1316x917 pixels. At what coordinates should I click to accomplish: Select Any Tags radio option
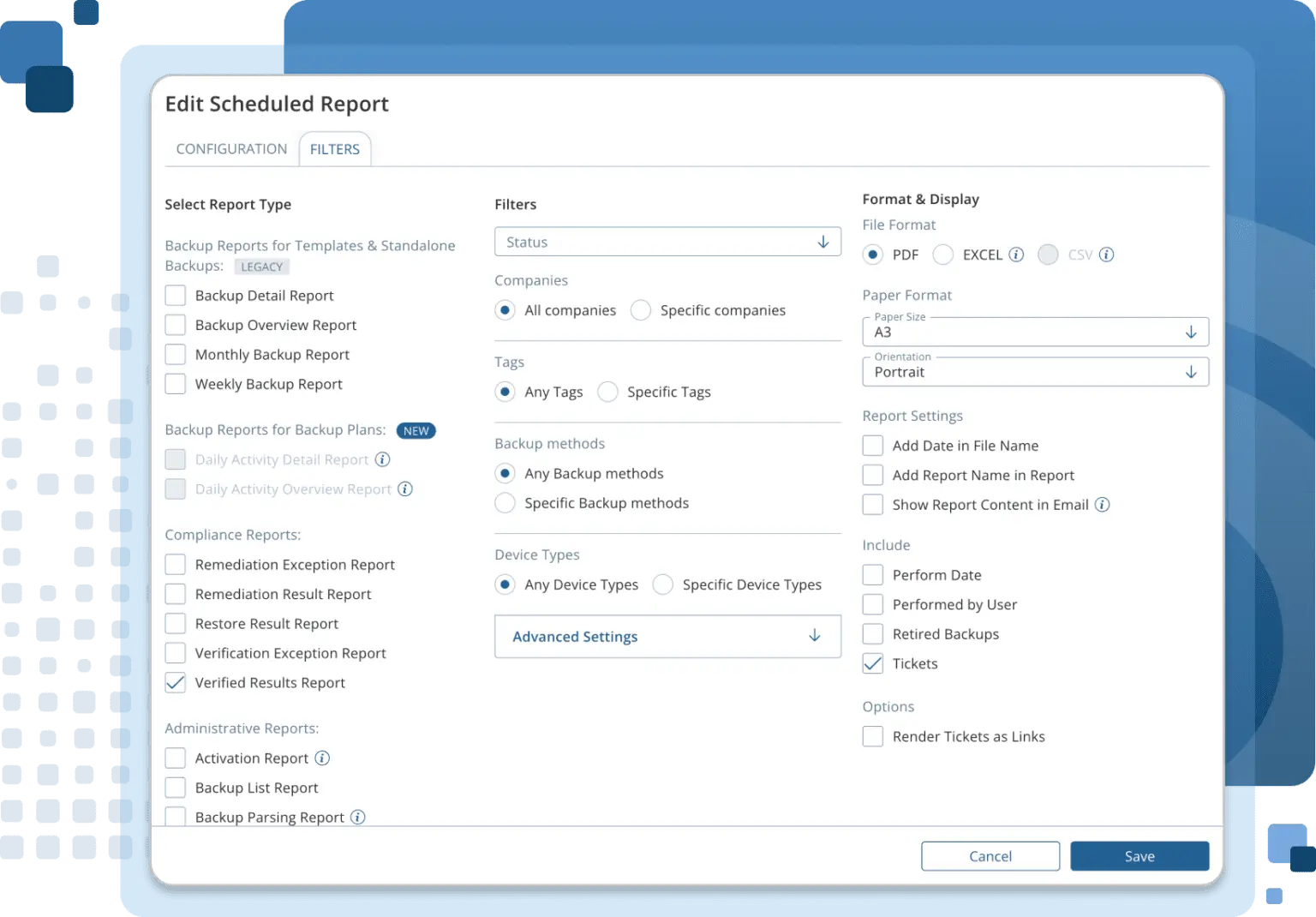(505, 392)
